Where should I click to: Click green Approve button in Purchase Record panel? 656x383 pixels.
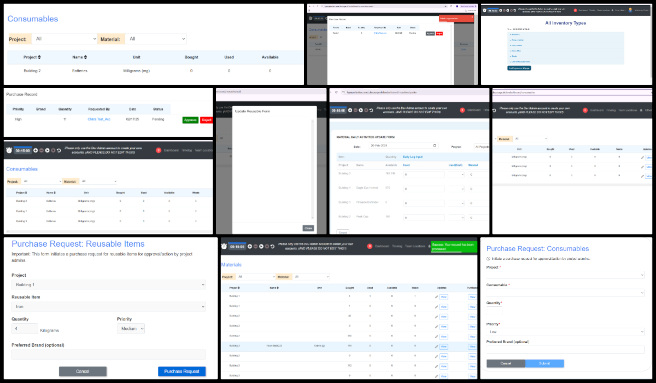[x=190, y=120]
